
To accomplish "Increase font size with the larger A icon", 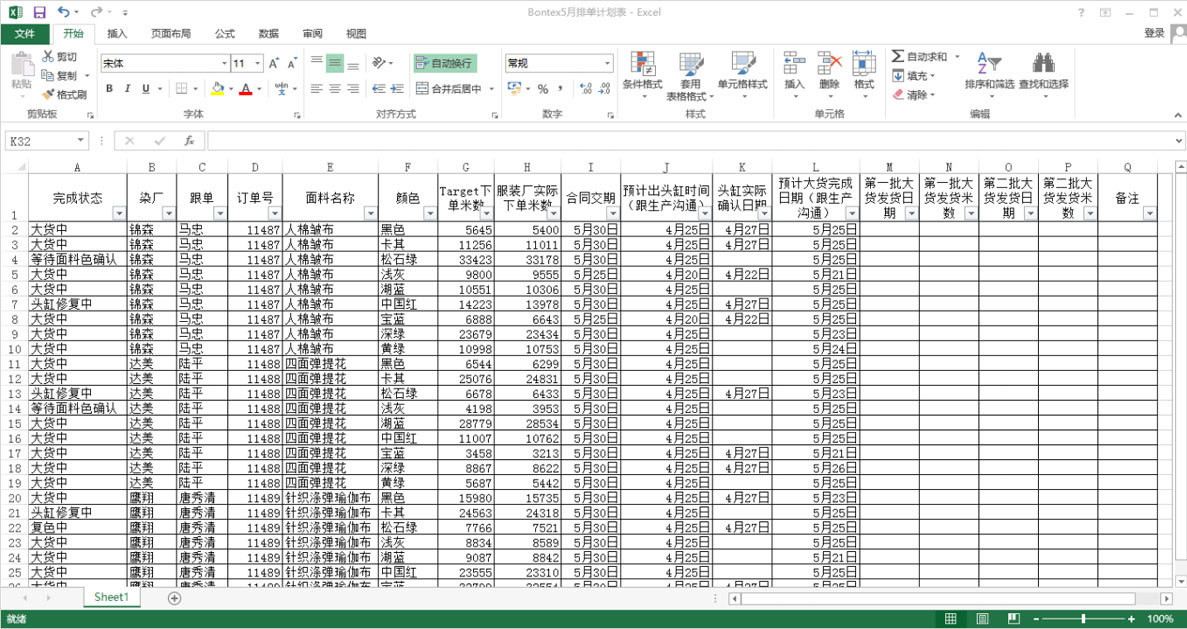I will click(273, 64).
